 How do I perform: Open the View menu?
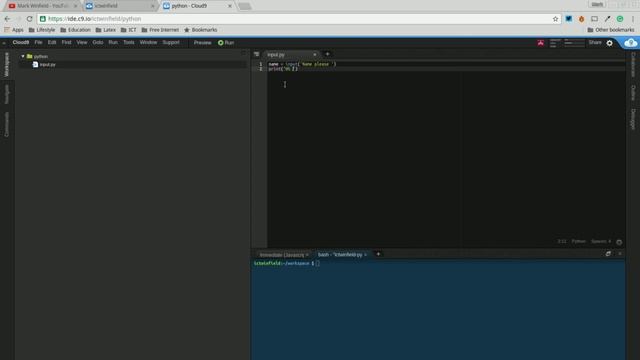(82, 42)
